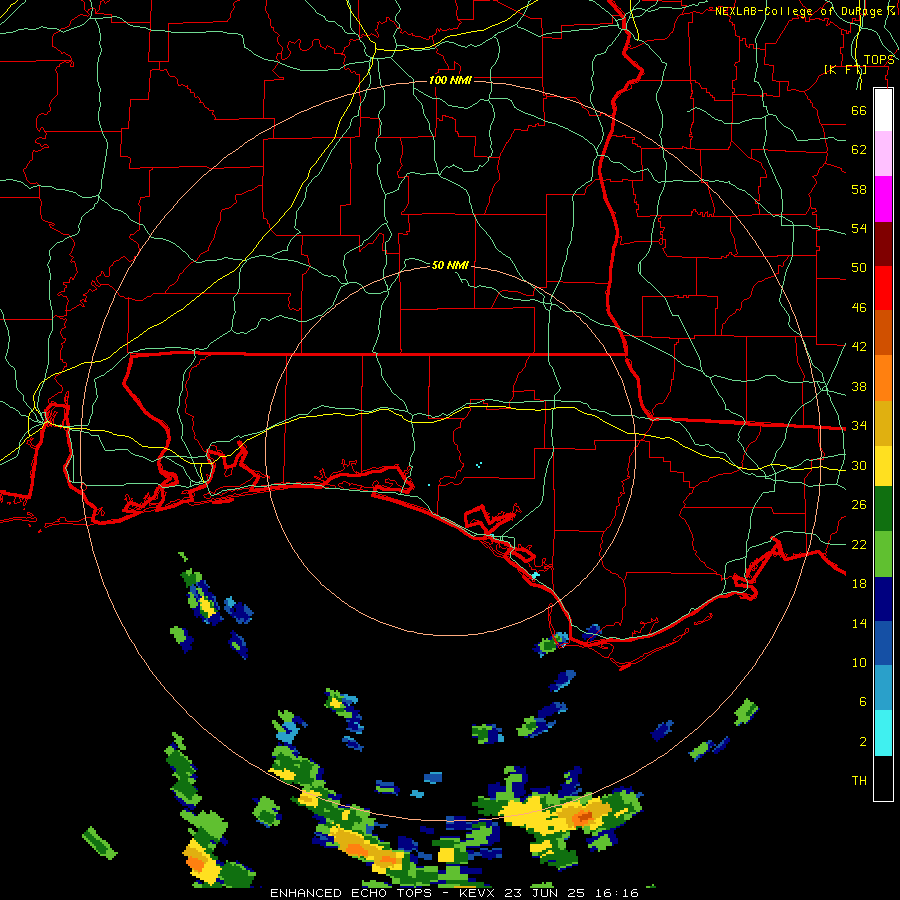The width and height of the screenshot is (900, 900).
Task: Click the legend value "50"
Action: 859,268
